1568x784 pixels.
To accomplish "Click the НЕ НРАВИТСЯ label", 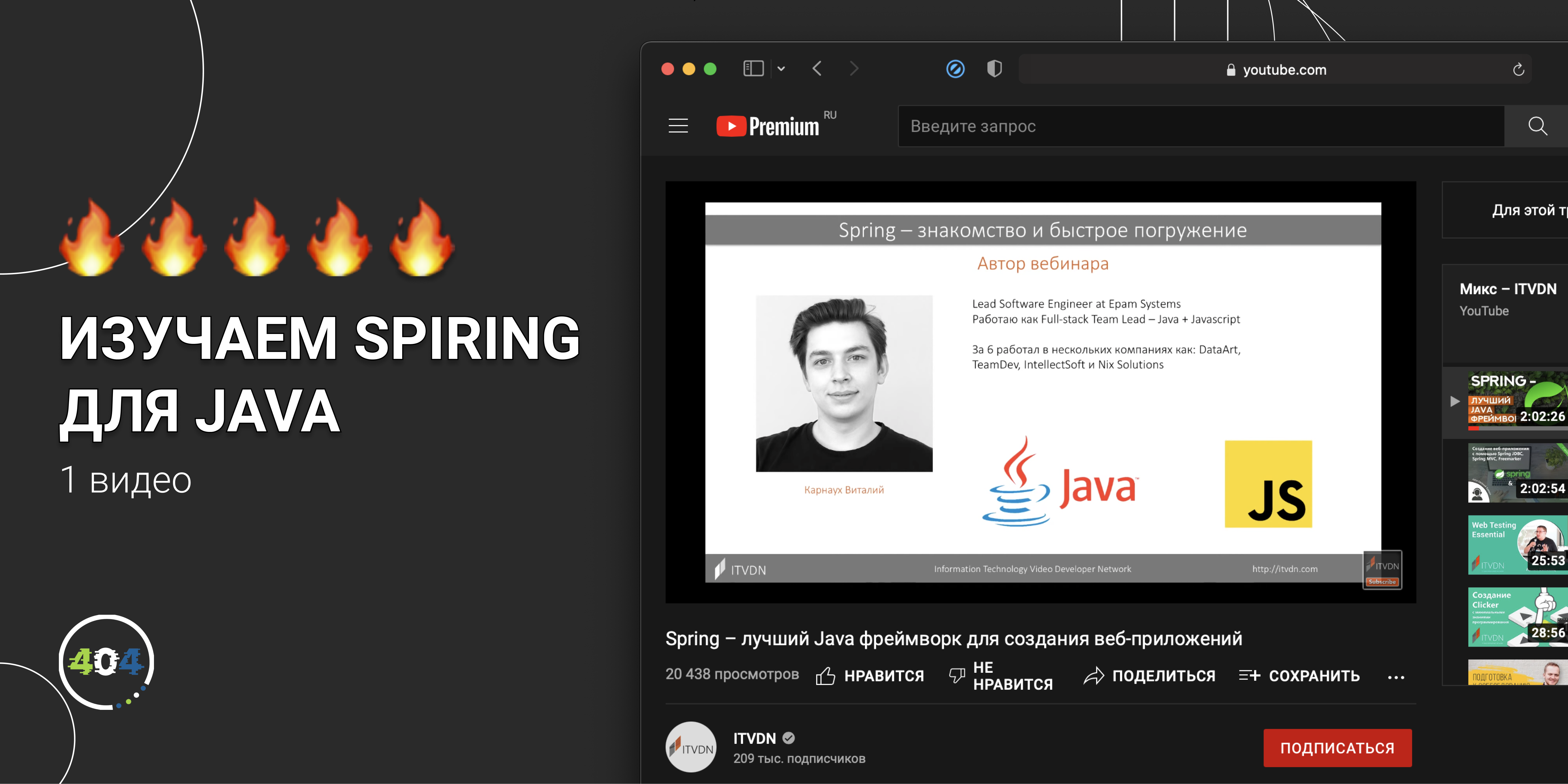I will point(1013,676).
